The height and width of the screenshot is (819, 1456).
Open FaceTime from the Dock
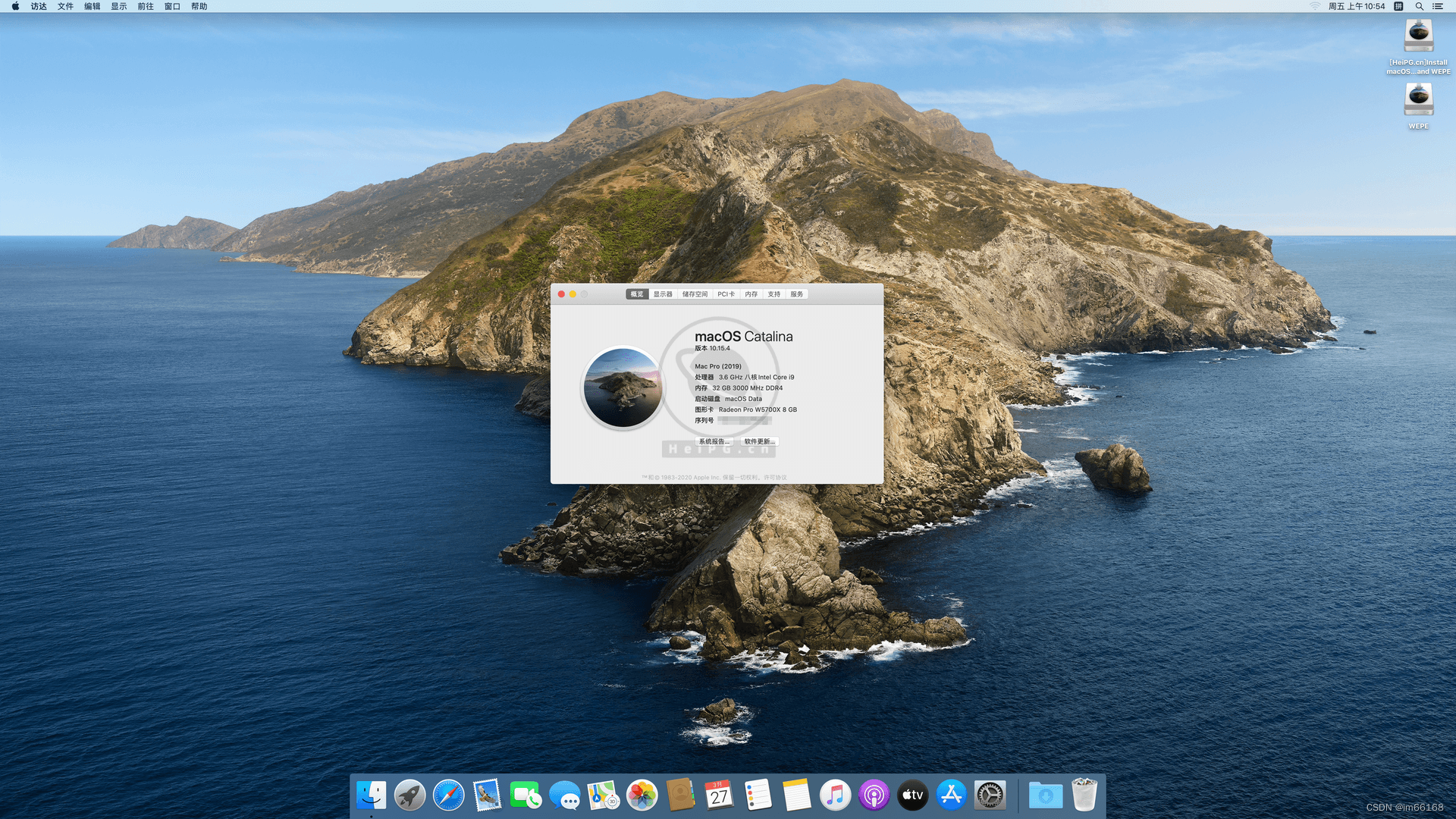526,795
